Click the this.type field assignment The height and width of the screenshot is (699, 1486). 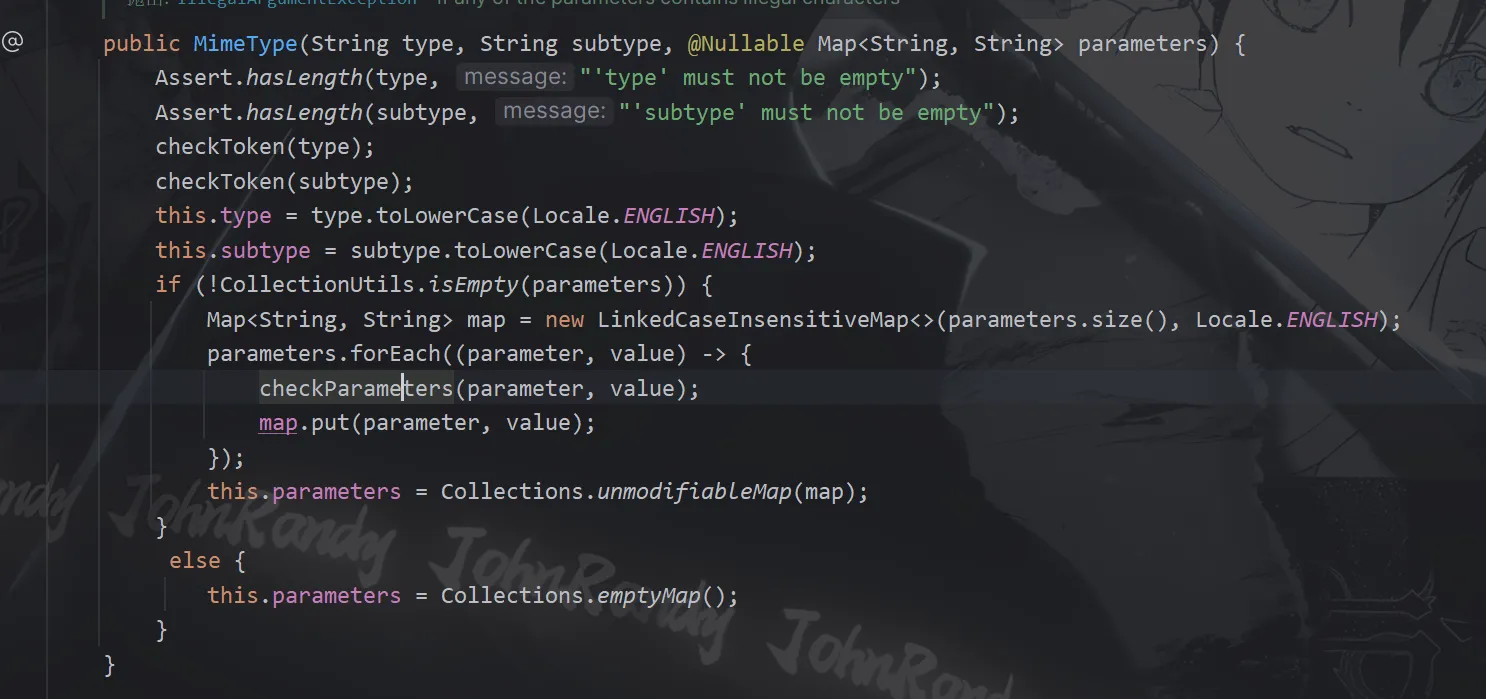point(213,216)
